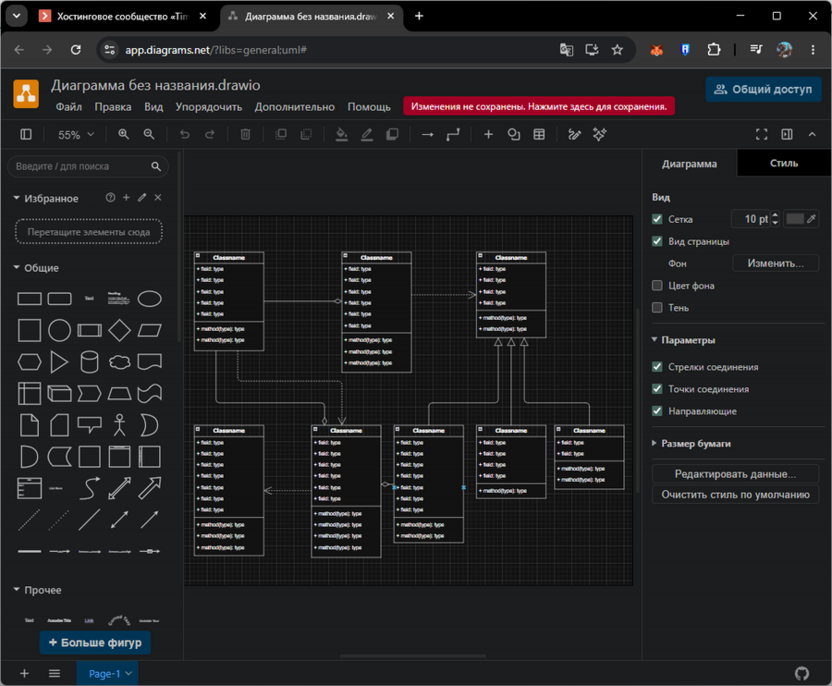832x686 pixels.
Task: Click the Table icon in toolbar
Action: (539, 135)
